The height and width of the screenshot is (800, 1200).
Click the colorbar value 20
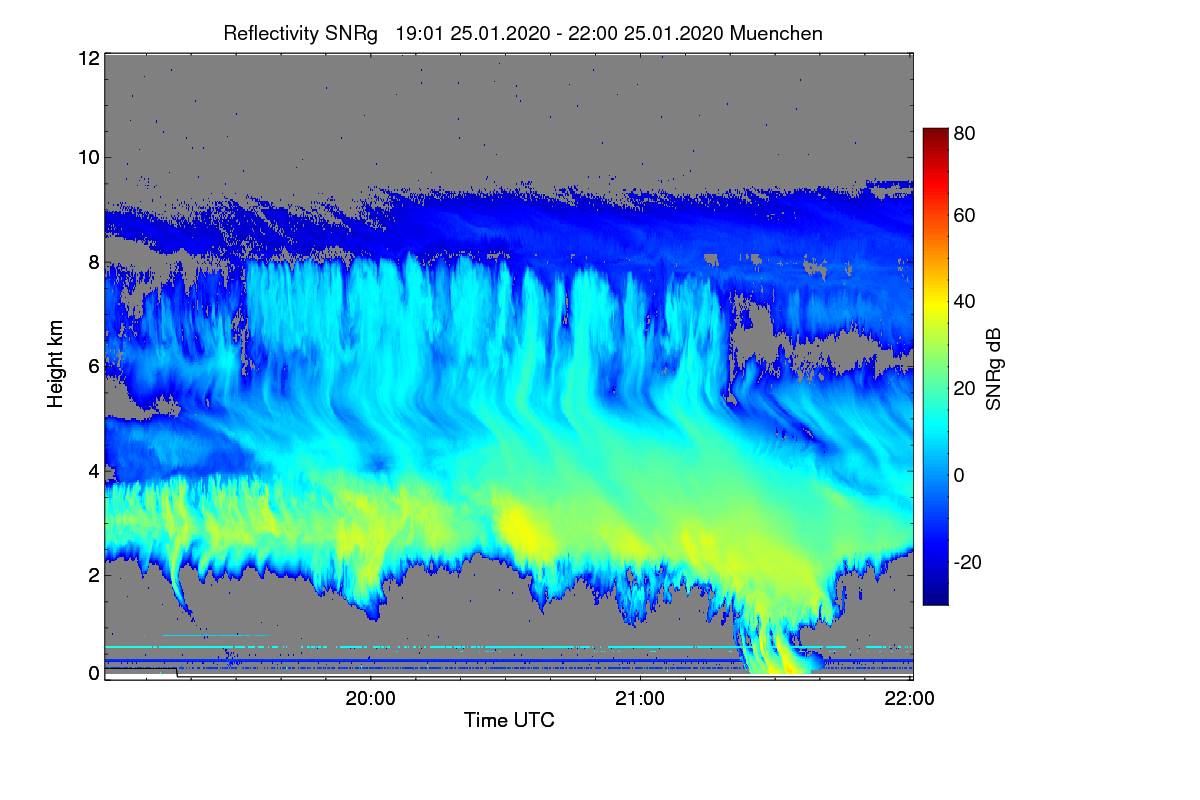coord(964,389)
